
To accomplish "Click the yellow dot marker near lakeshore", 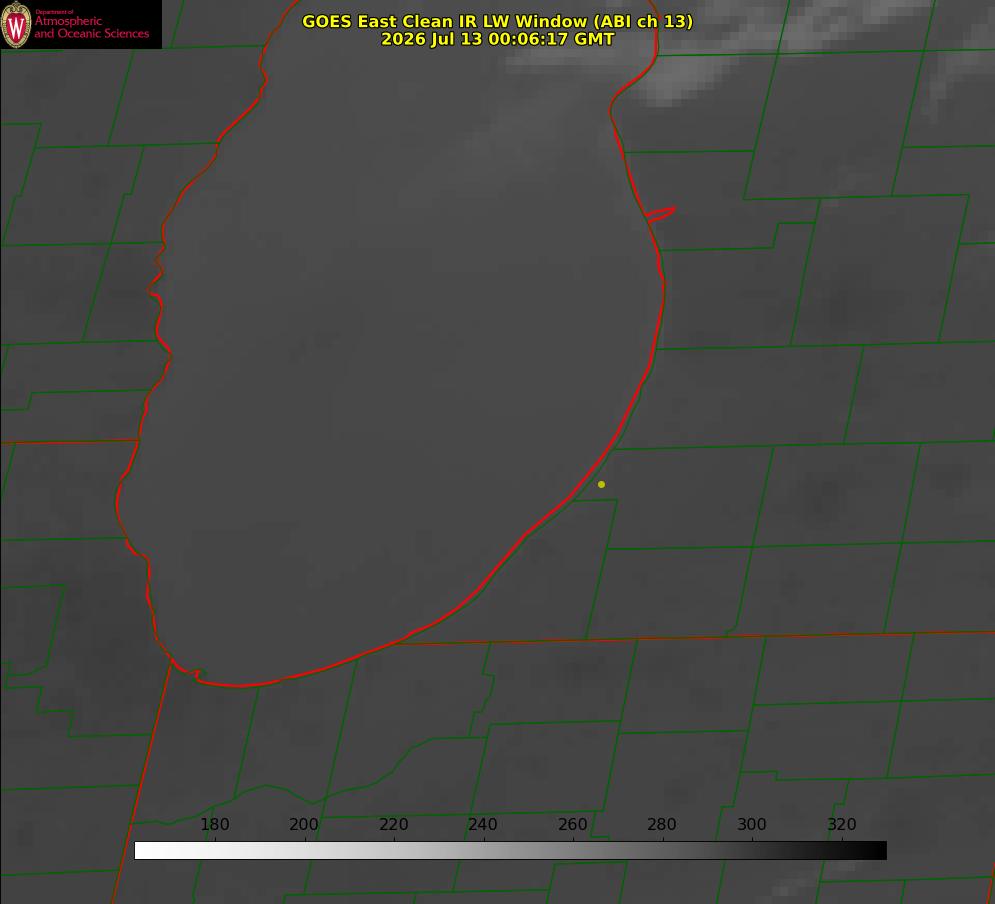I will 601,484.
